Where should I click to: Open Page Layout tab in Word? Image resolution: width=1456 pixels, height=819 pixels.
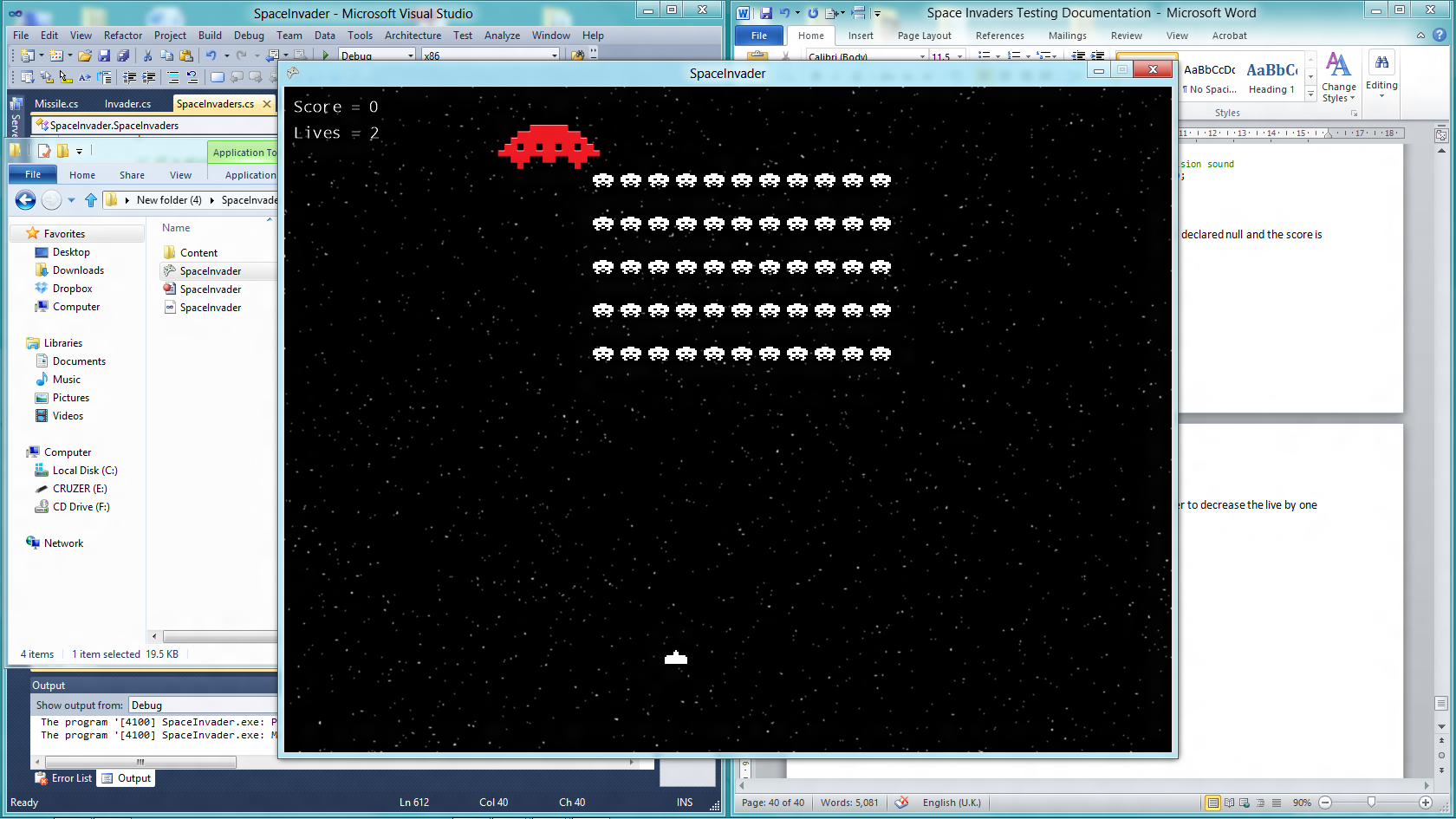click(924, 36)
